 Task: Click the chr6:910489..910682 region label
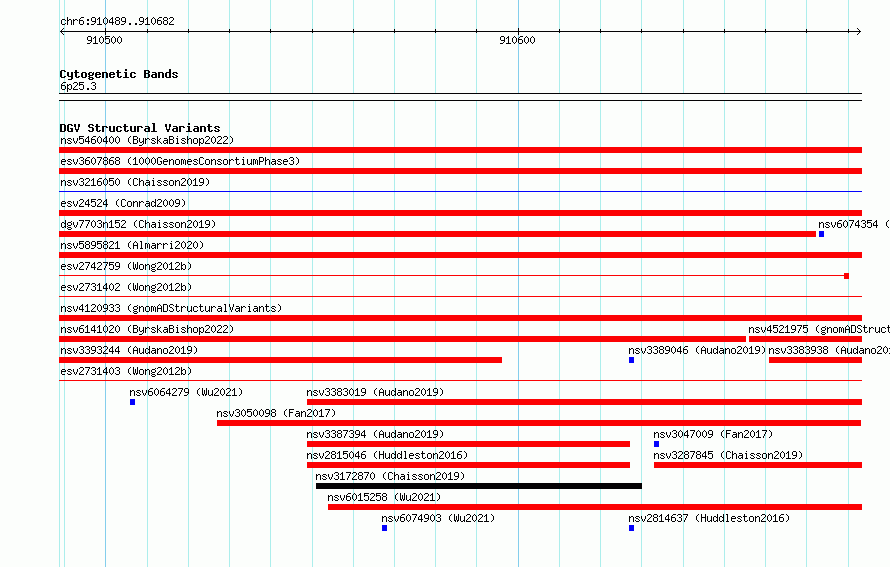pyautogui.click(x=117, y=21)
